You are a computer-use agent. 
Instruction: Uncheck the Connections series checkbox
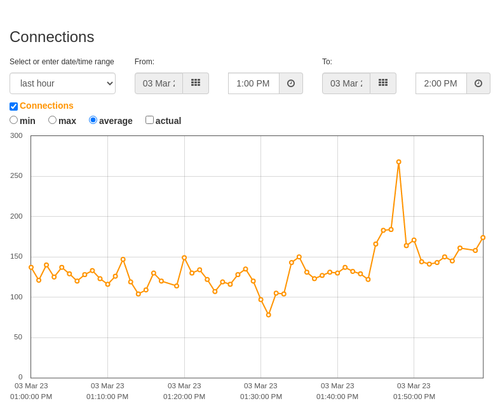(x=14, y=106)
